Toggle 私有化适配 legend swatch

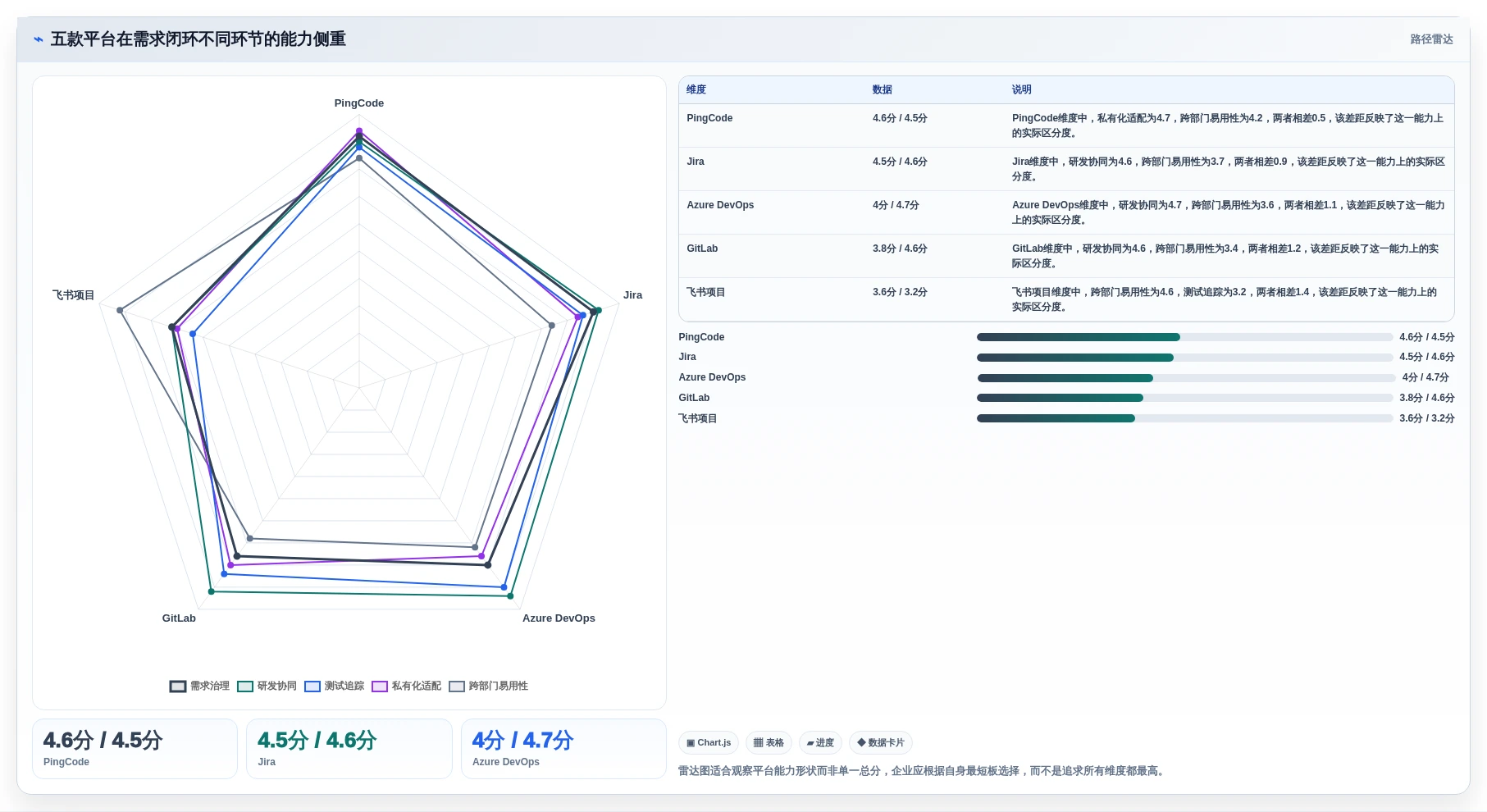[380, 687]
